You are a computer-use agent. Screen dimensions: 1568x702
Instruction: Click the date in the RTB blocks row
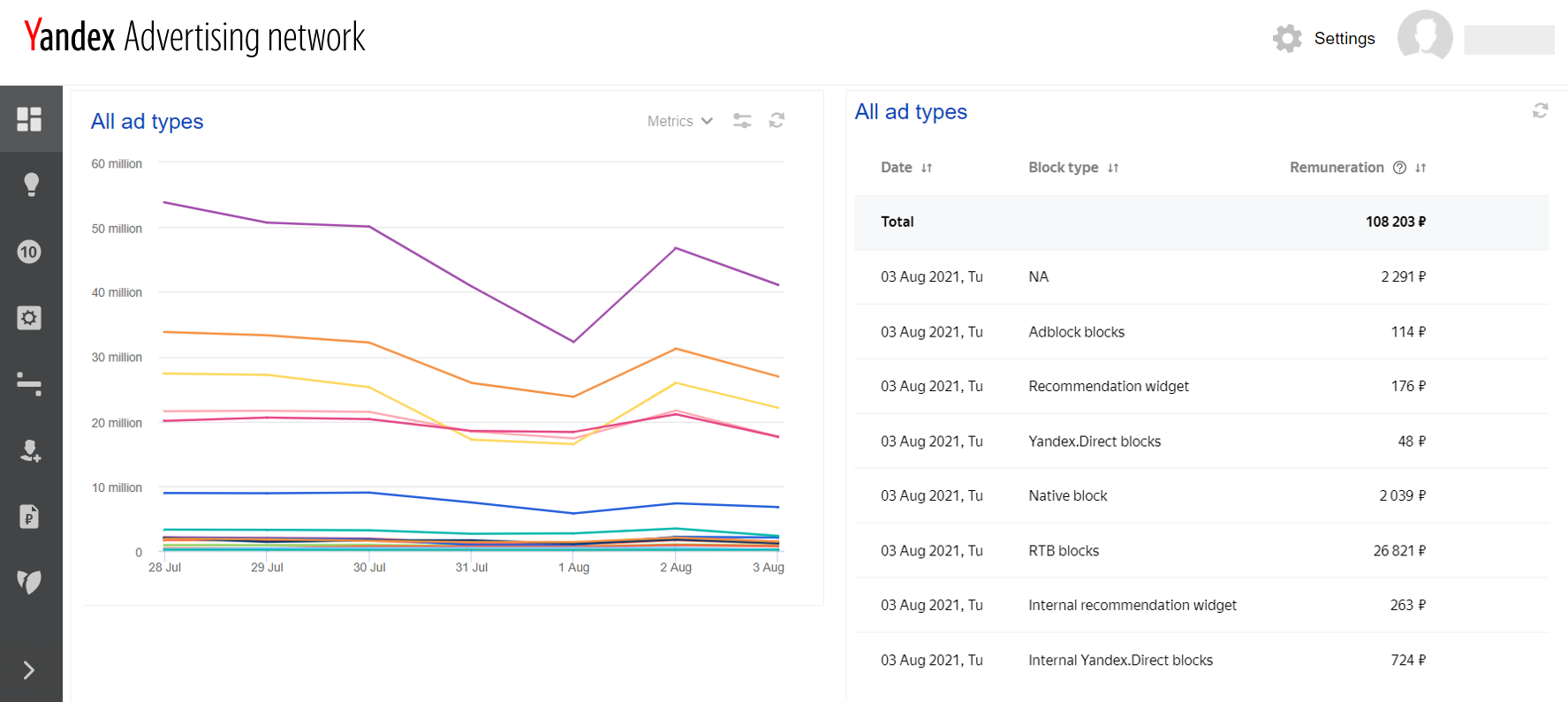coord(932,551)
